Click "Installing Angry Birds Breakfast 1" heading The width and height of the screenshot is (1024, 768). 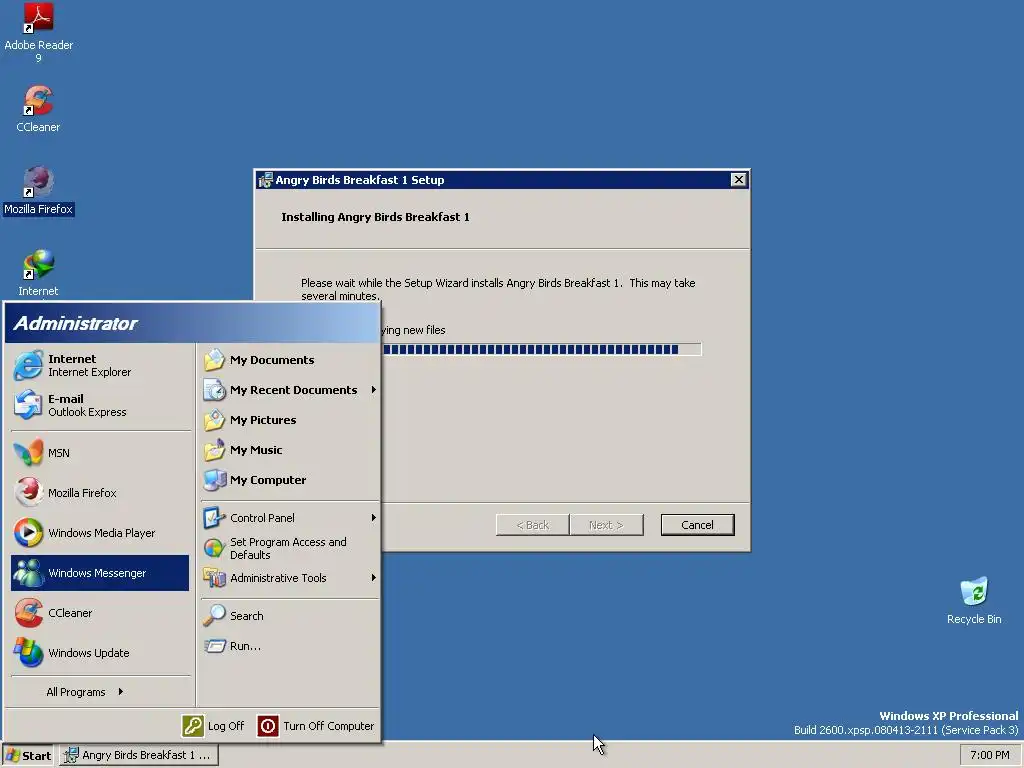[x=376, y=217]
